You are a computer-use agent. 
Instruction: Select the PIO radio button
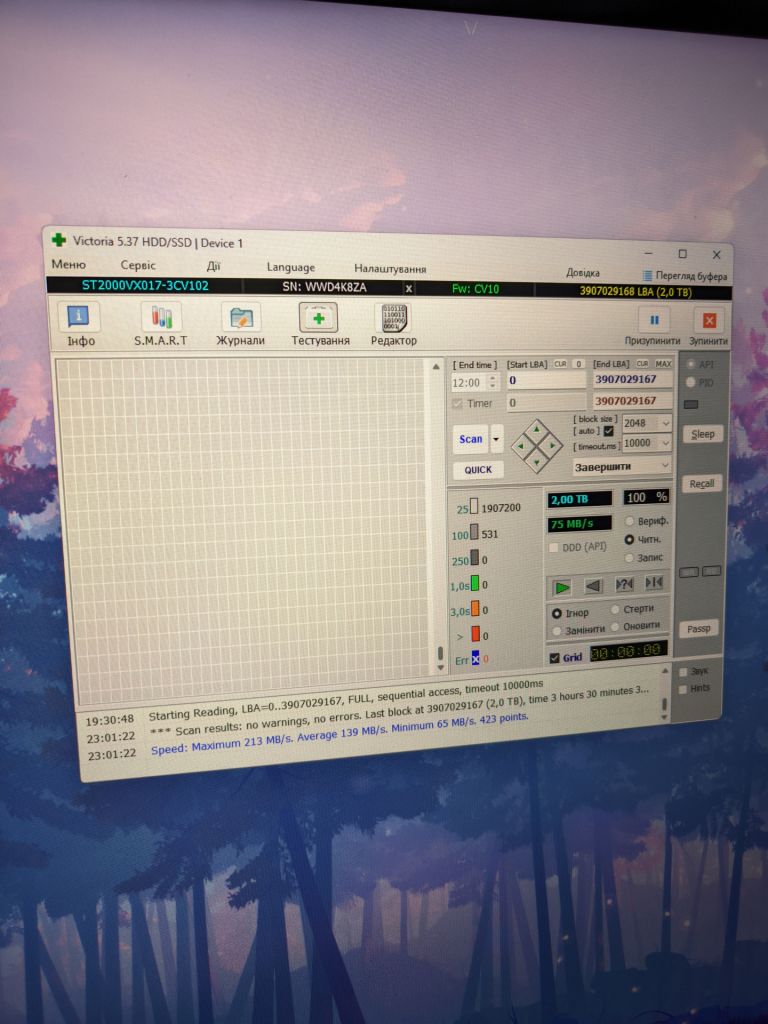tap(691, 382)
